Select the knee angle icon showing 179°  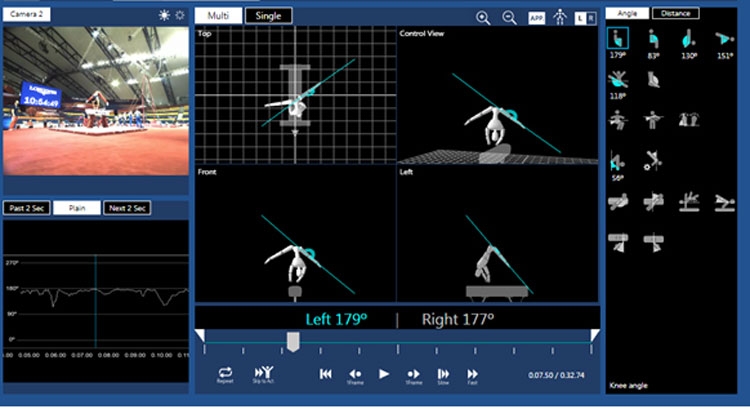[618, 38]
